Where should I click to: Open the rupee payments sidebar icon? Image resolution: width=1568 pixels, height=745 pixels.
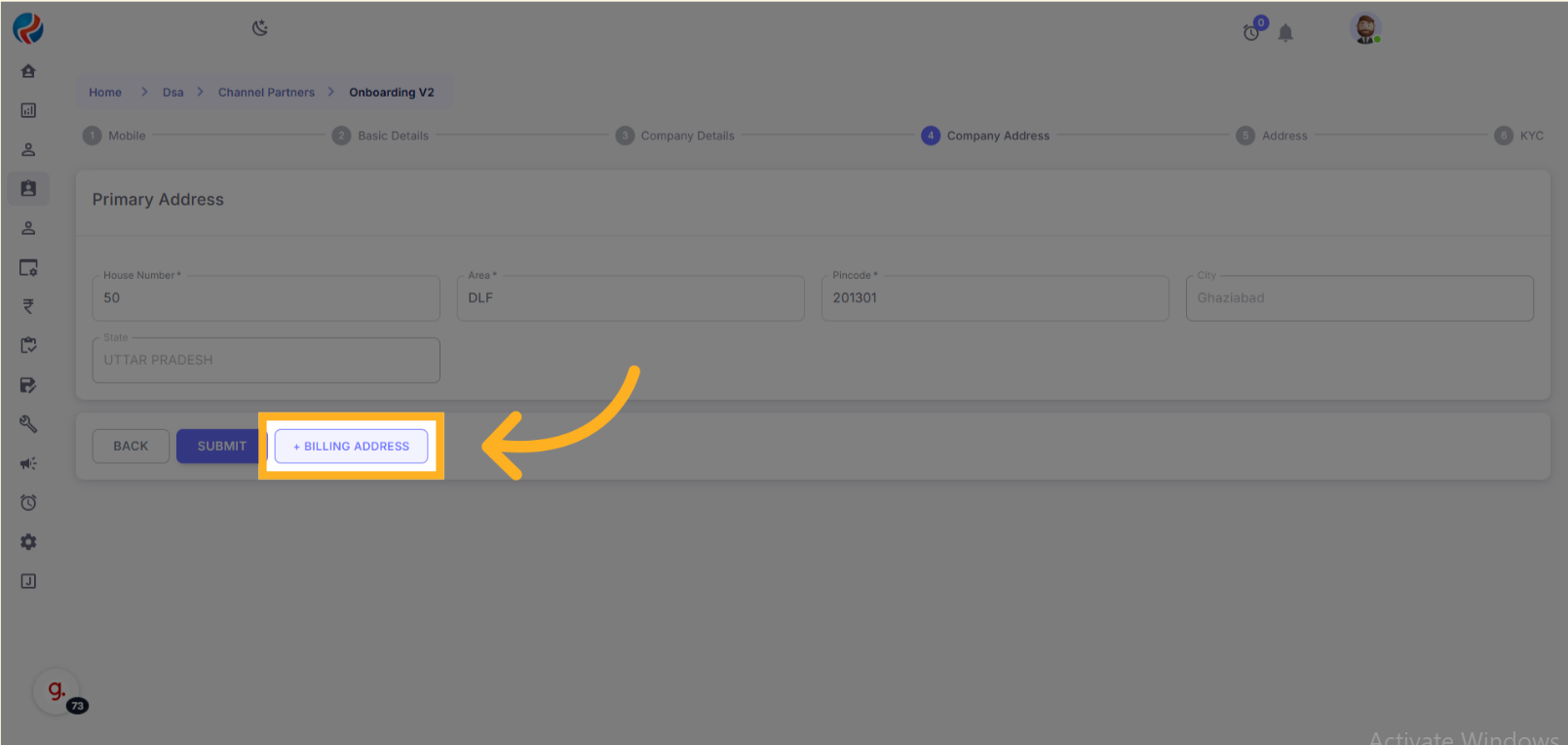(x=28, y=306)
